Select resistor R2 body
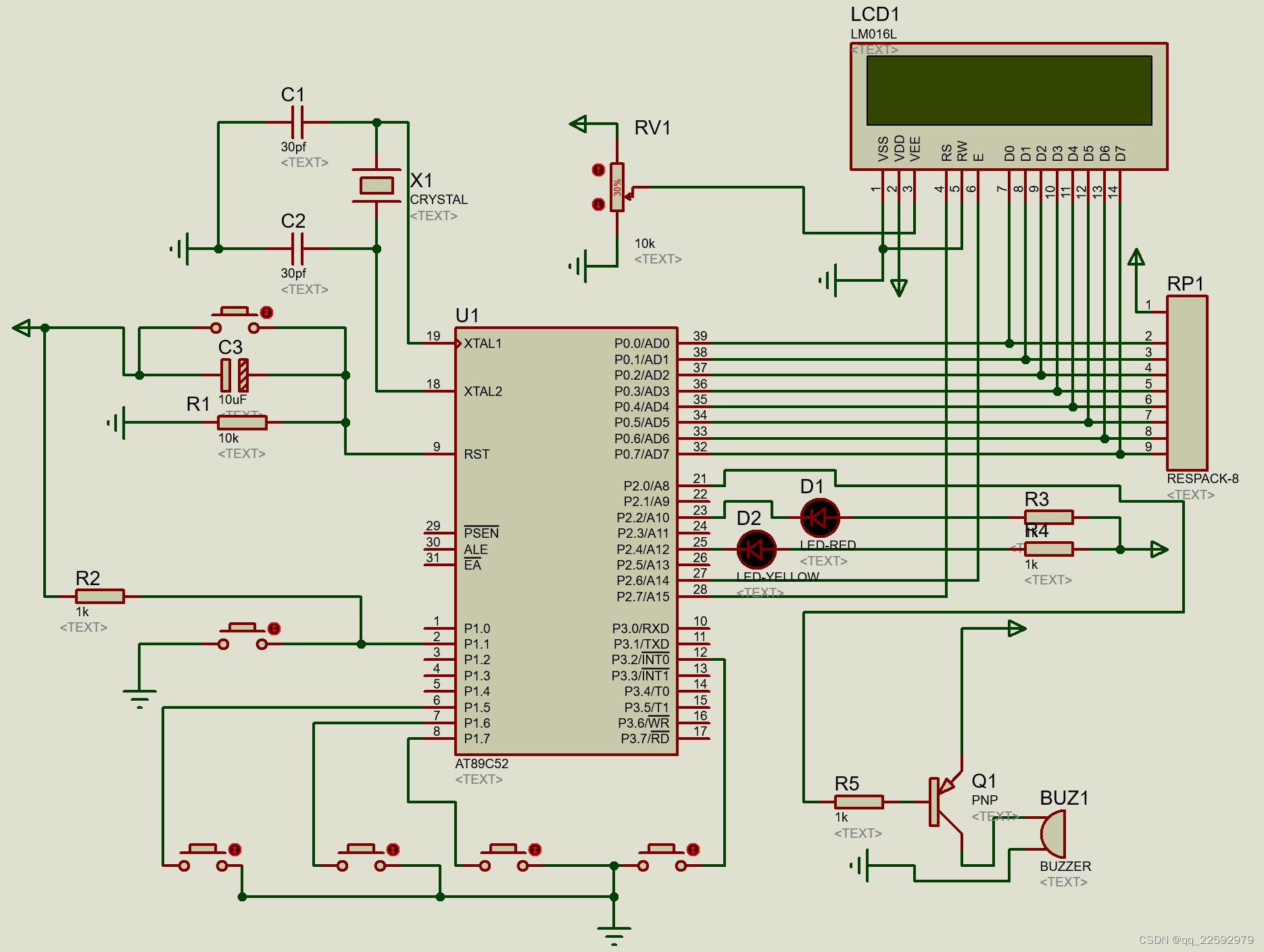This screenshot has height=952, width=1264. [100, 596]
